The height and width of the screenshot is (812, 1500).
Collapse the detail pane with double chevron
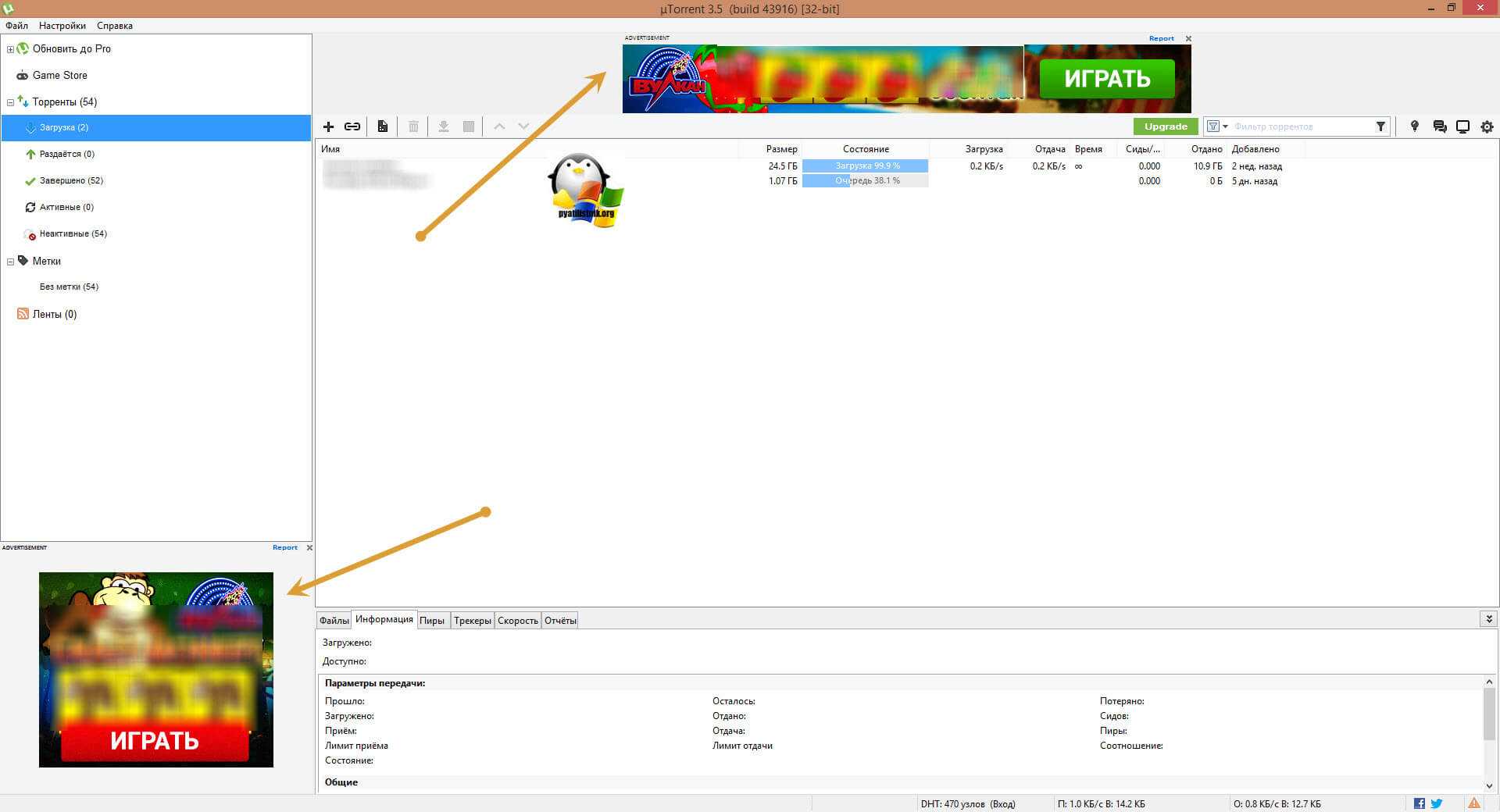click(x=1489, y=618)
